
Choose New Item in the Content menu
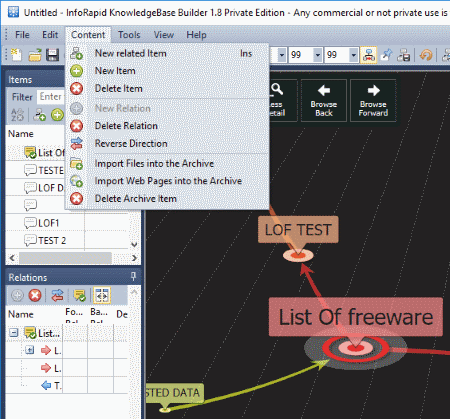click(x=168, y=71)
